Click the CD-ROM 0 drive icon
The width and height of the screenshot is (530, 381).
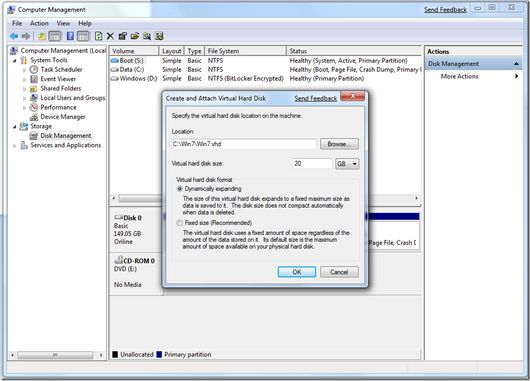click(119, 260)
